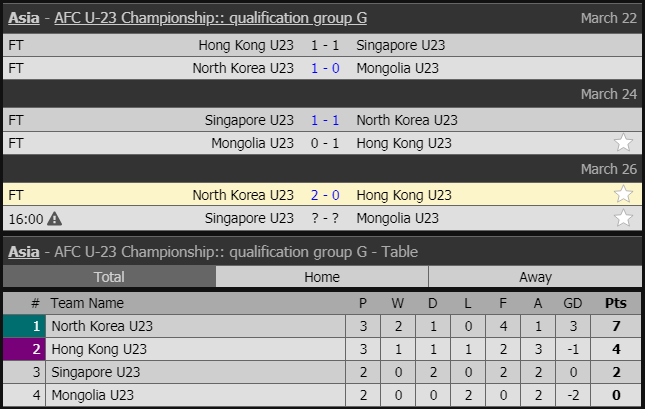Screen dimensions: 645x409
Task: Star the Singapore vs Mongolia match
Action: pyautogui.click(x=624, y=218)
